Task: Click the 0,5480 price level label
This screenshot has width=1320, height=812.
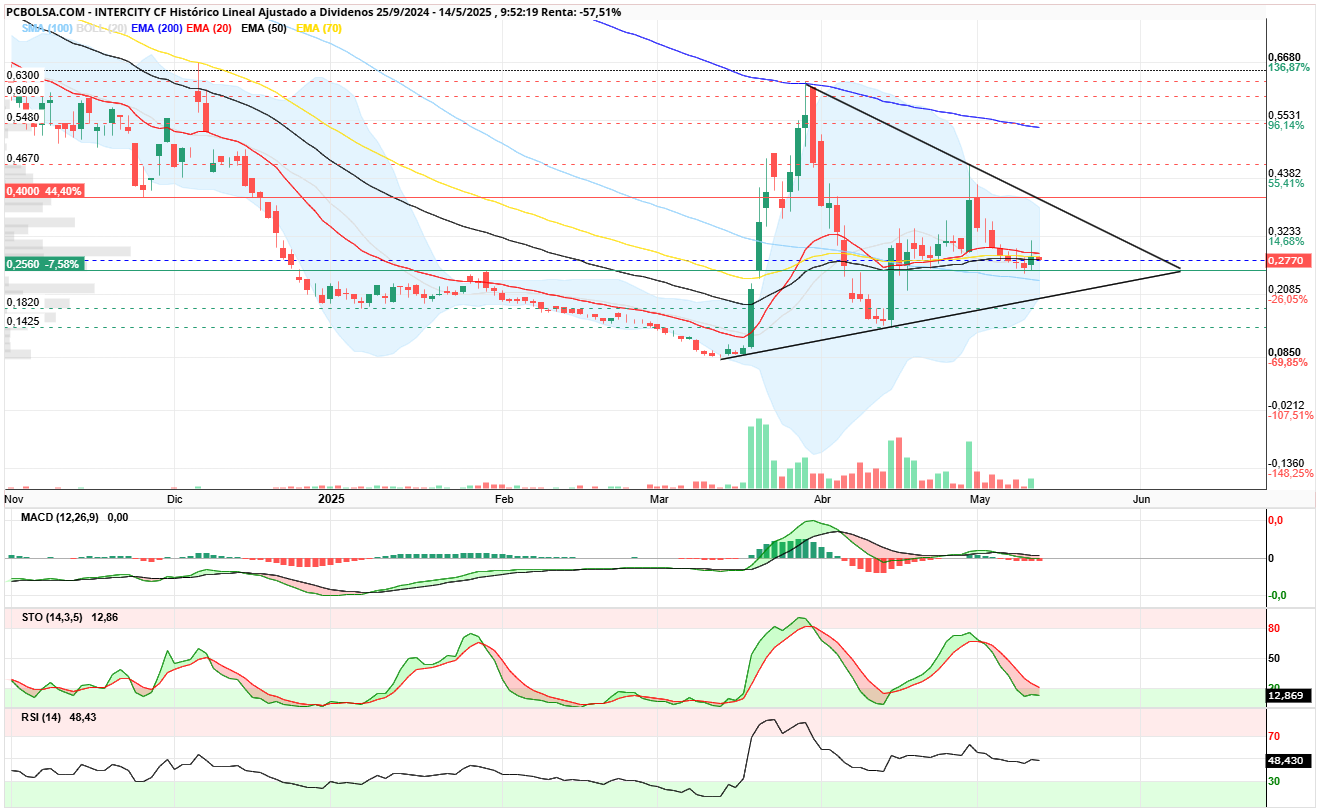Action: pyautogui.click(x=23, y=117)
